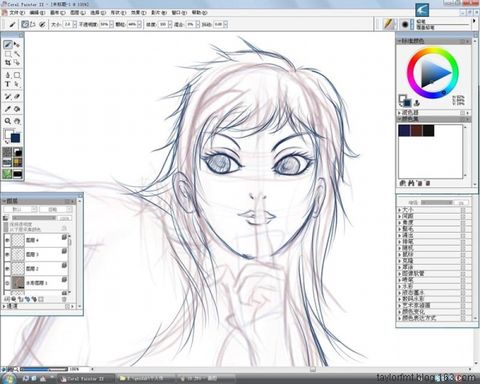Viewport: 480px width, 384px height.
Task: Select the Layer Adjuster tool
Action: click(17, 45)
